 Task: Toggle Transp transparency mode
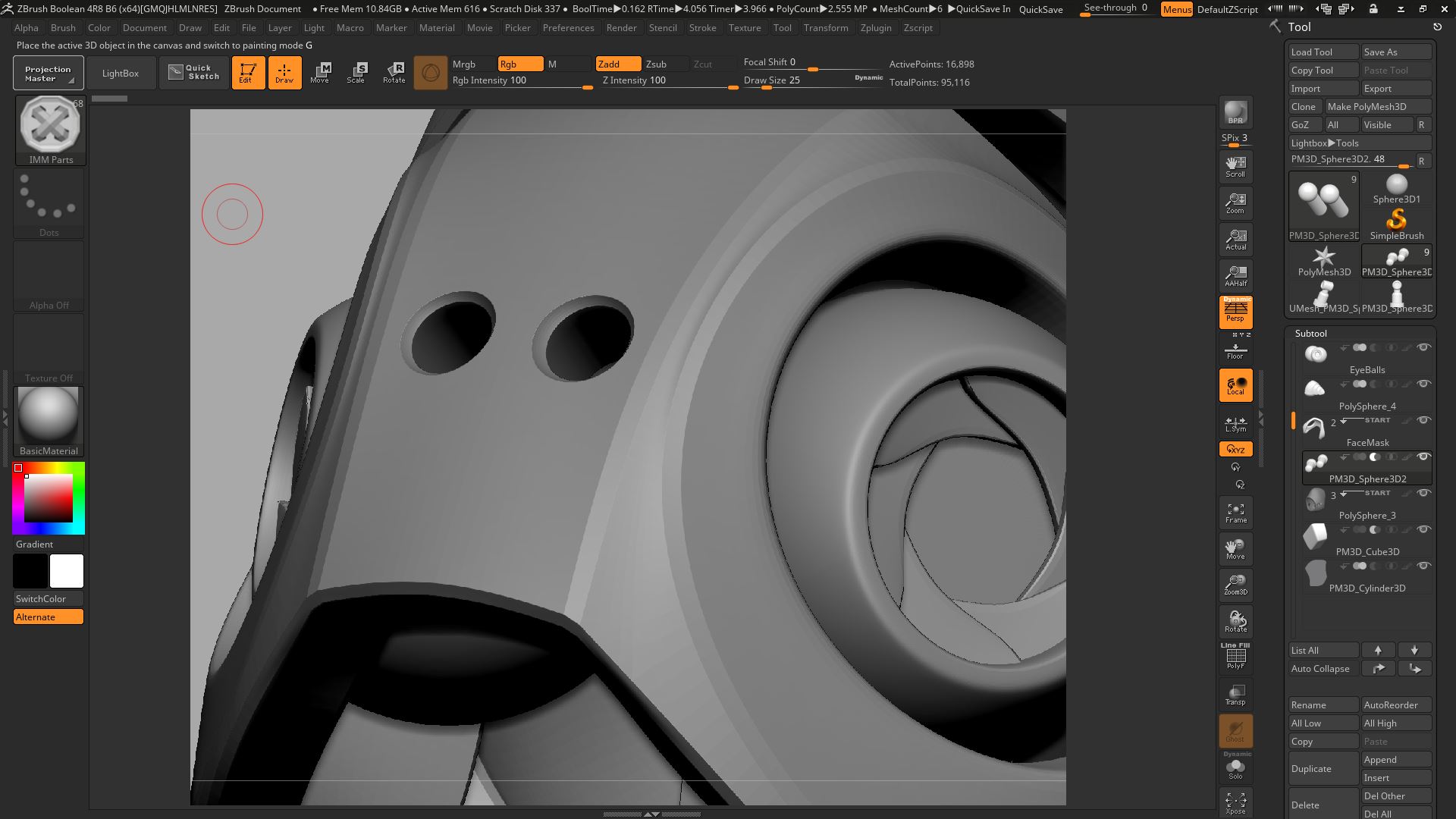(1235, 694)
